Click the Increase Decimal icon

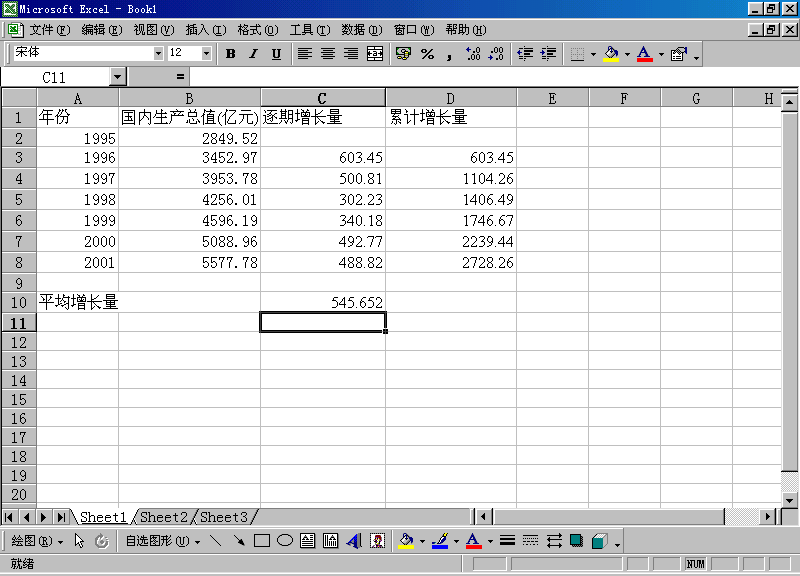473,54
